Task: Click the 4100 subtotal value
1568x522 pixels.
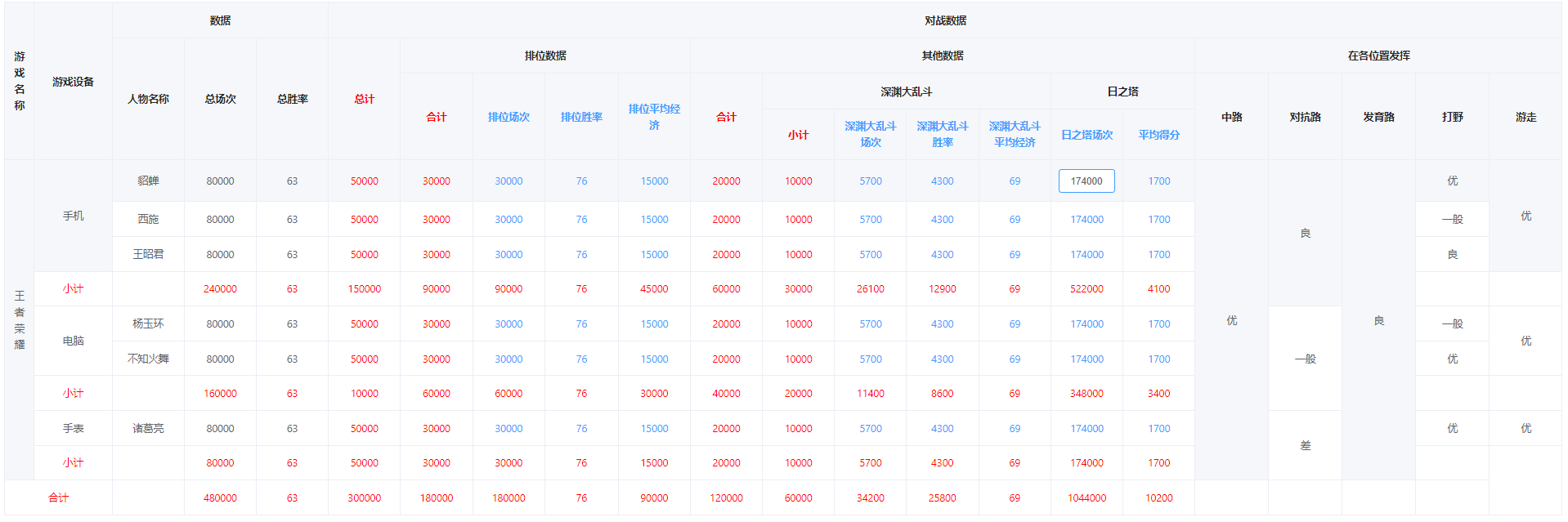Action: pyautogui.click(x=1158, y=288)
